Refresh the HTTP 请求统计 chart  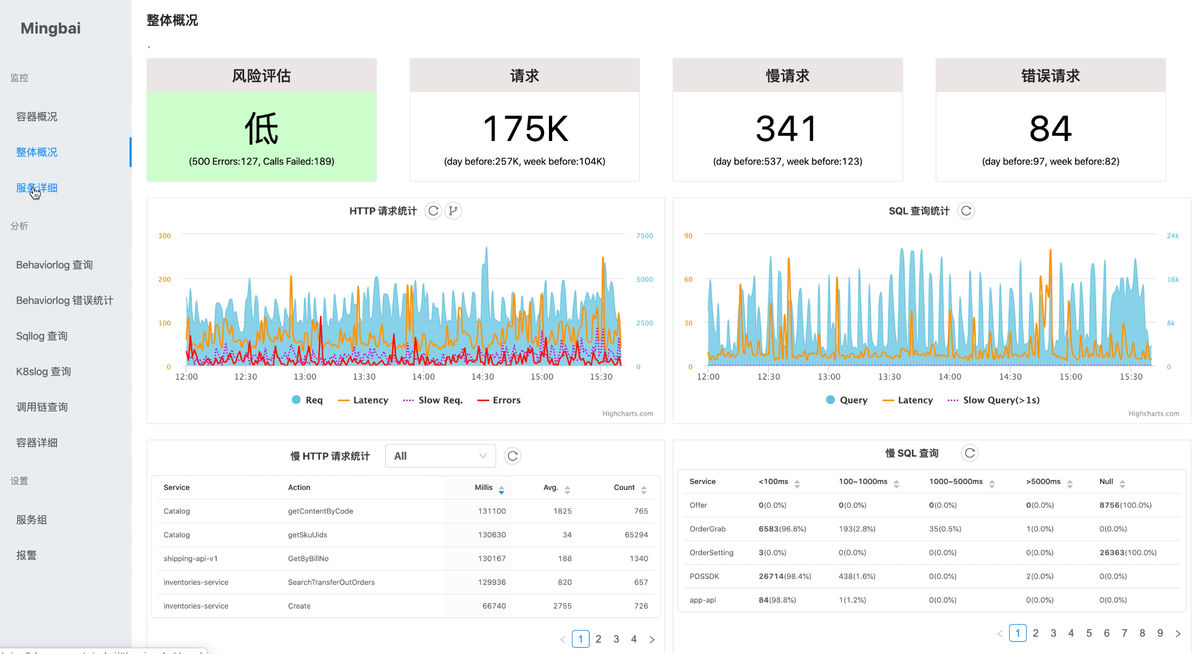click(433, 211)
